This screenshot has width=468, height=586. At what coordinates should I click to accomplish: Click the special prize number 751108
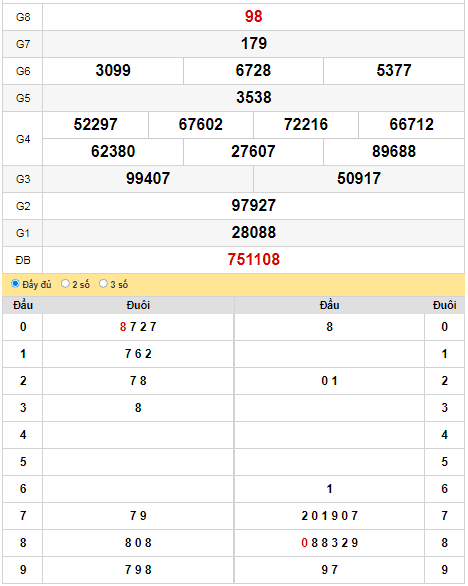tap(253, 259)
